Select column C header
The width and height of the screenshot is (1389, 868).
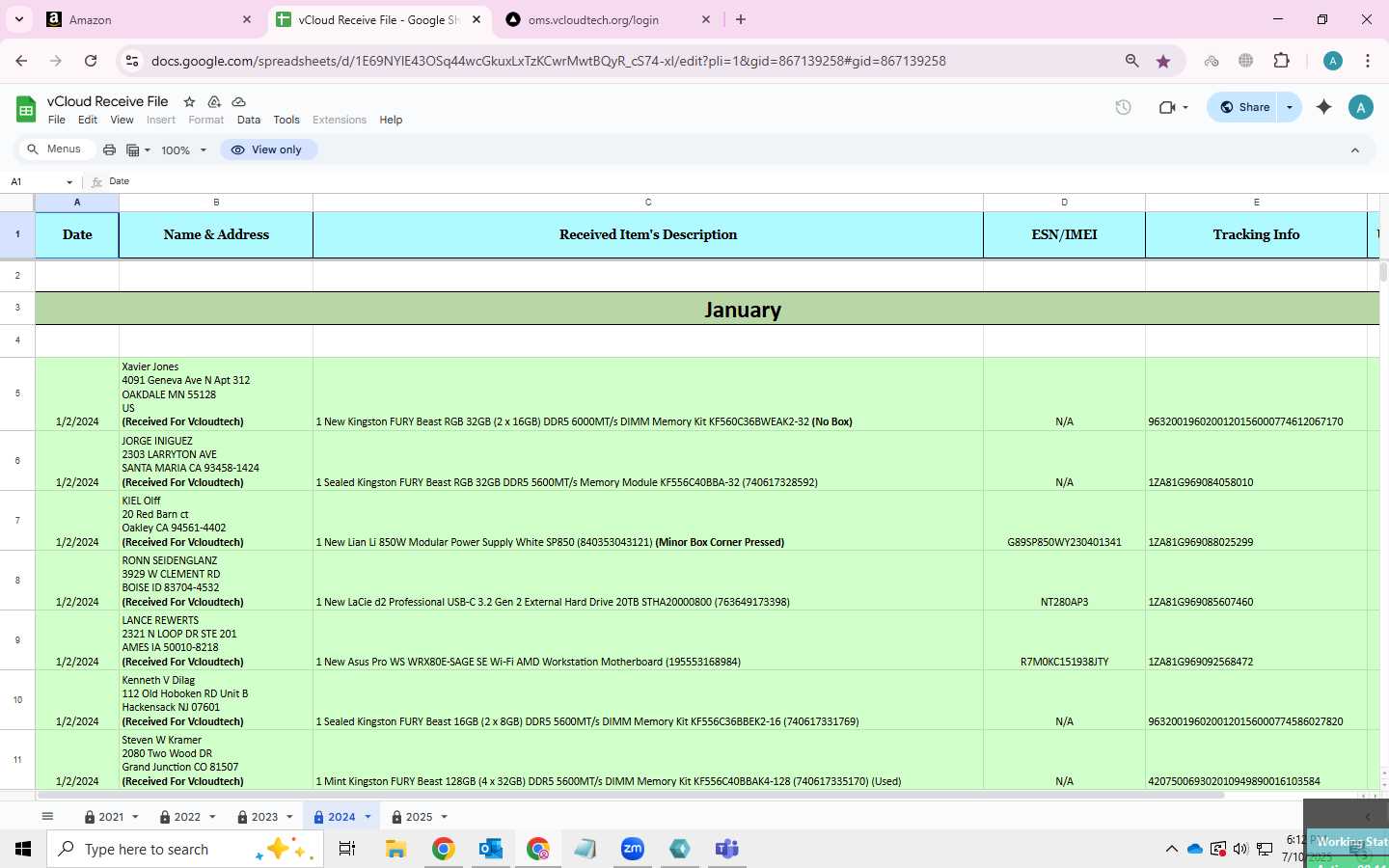click(x=648, y=203)
